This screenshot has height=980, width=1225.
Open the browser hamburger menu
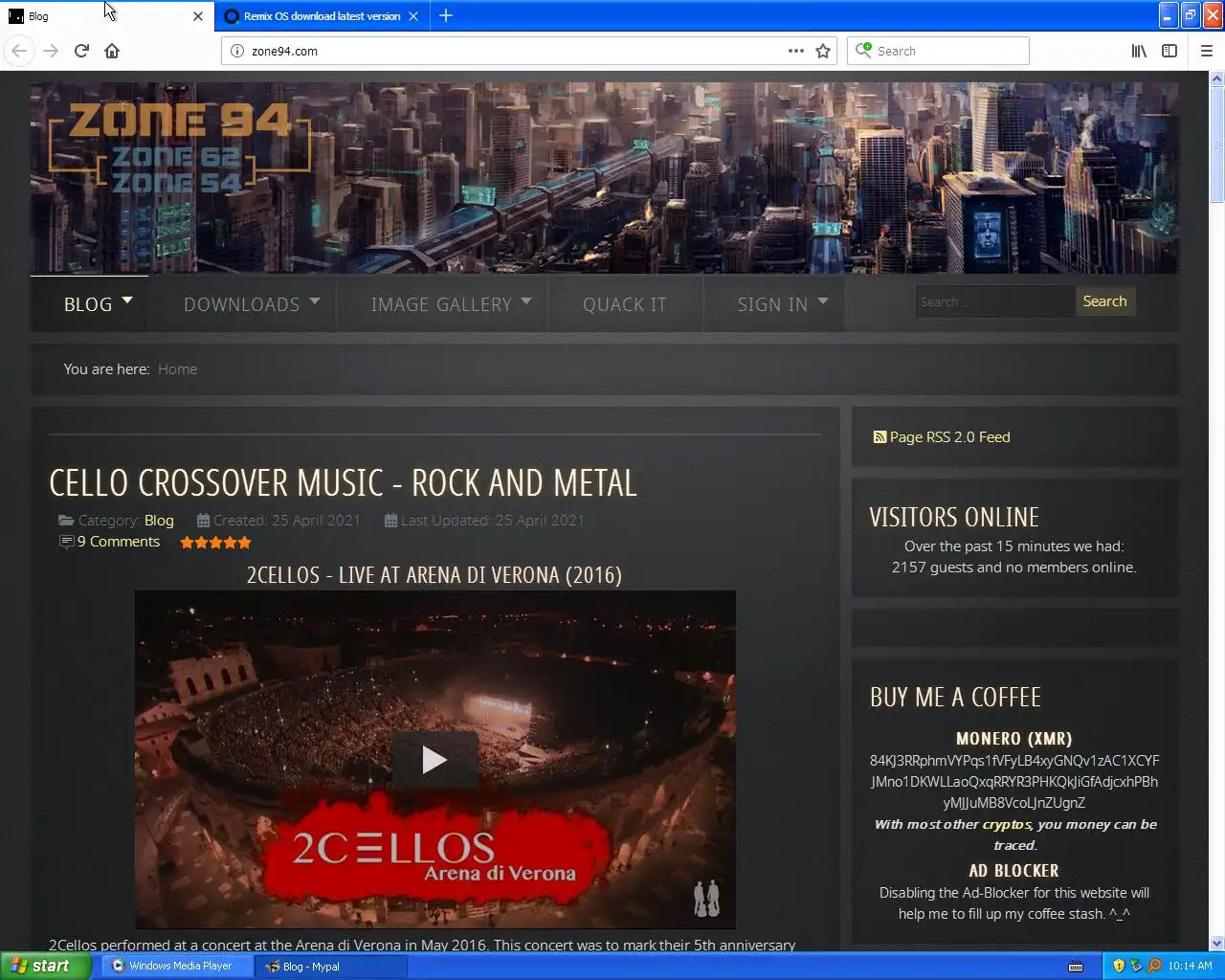(x=1206, y=51)
